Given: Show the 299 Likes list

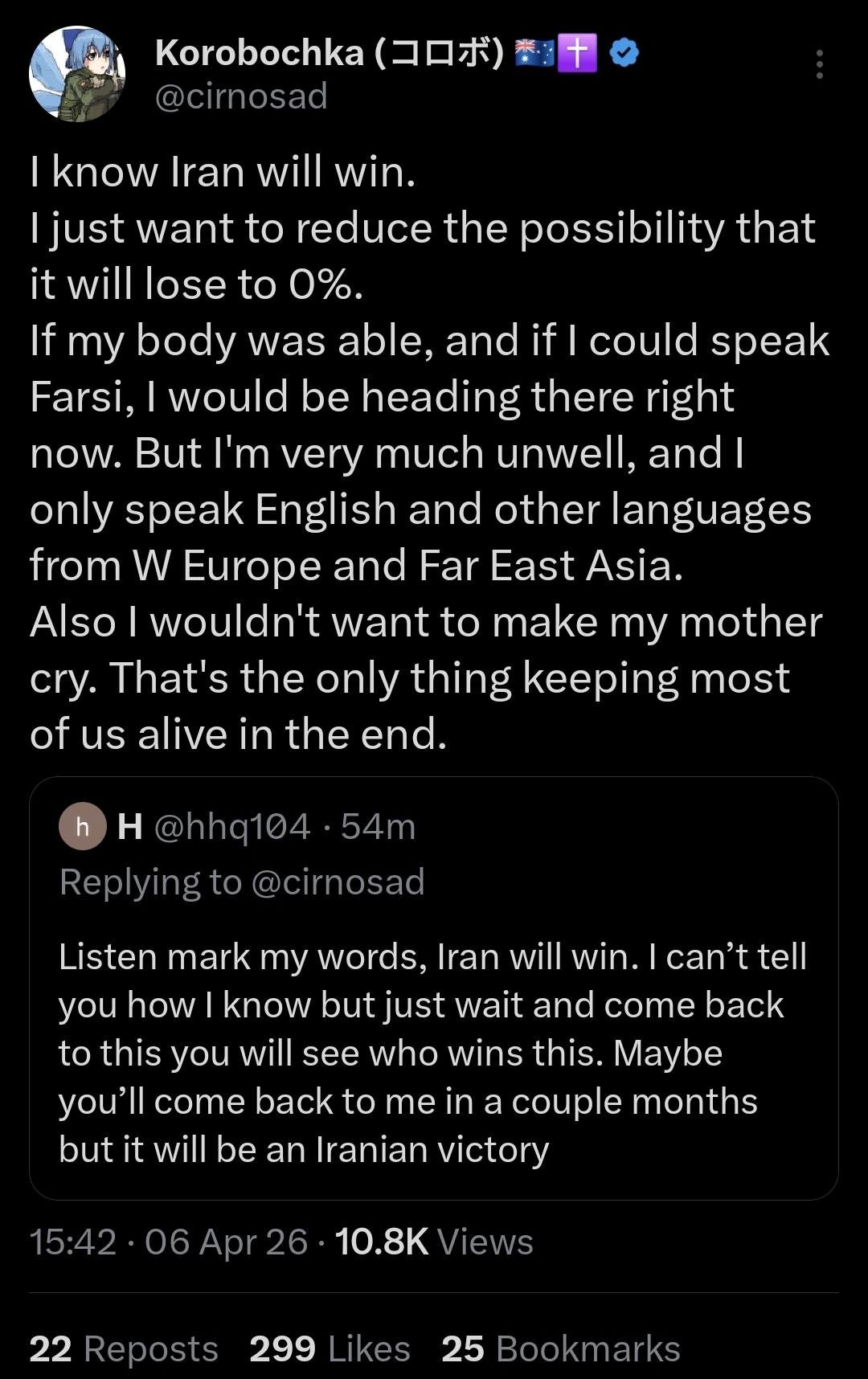Looking at the screenshot, I should click(x=330, y=1348).
